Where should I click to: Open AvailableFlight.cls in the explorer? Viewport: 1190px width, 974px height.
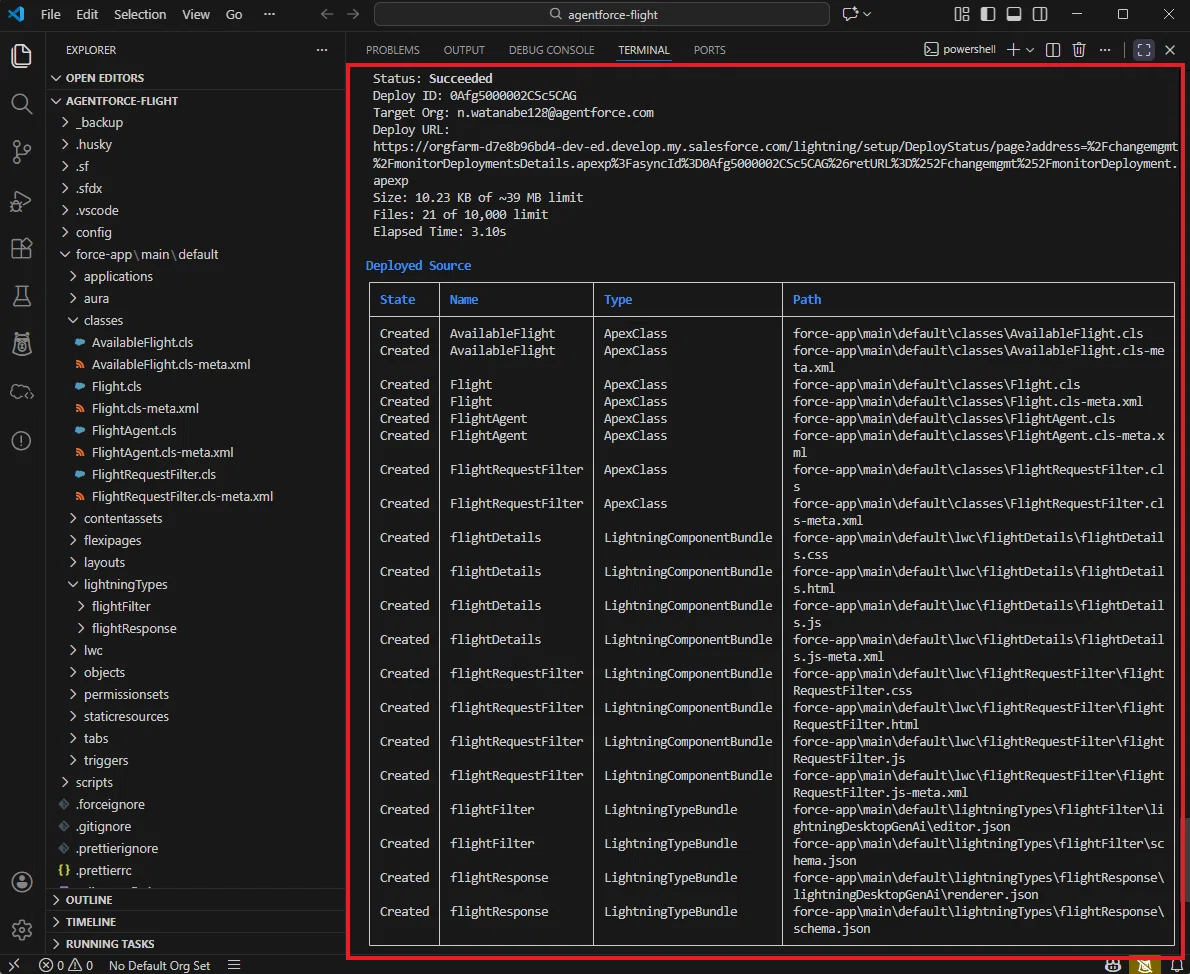pos(142,342)
